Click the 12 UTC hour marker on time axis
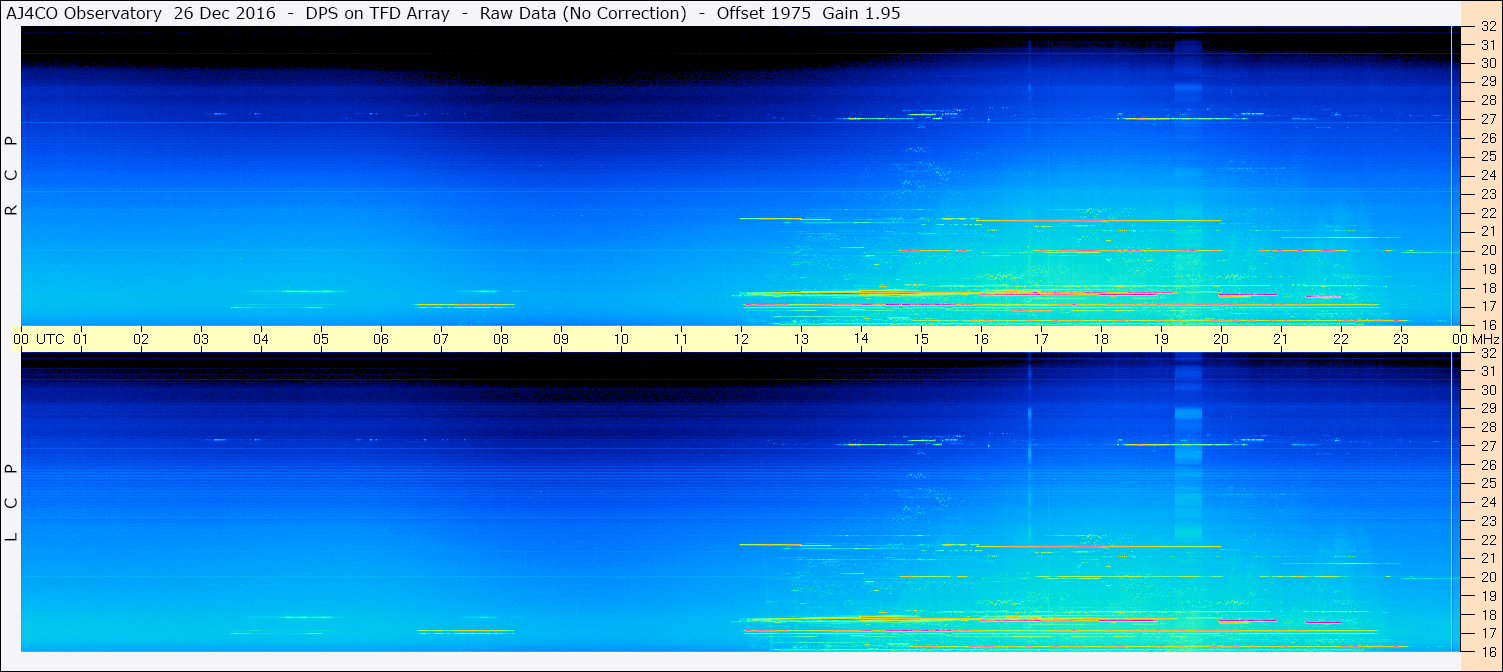This screenshot has width=1503, height=672. click(x=741, y=339)
